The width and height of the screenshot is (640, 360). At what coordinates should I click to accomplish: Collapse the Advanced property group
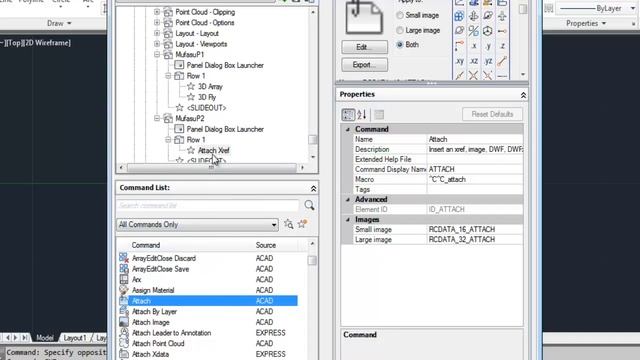click(x=348, y=200)
